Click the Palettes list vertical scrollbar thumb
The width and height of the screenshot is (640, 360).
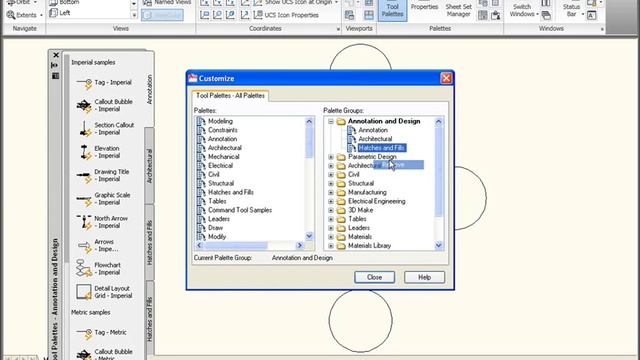(x=309, y=142)
